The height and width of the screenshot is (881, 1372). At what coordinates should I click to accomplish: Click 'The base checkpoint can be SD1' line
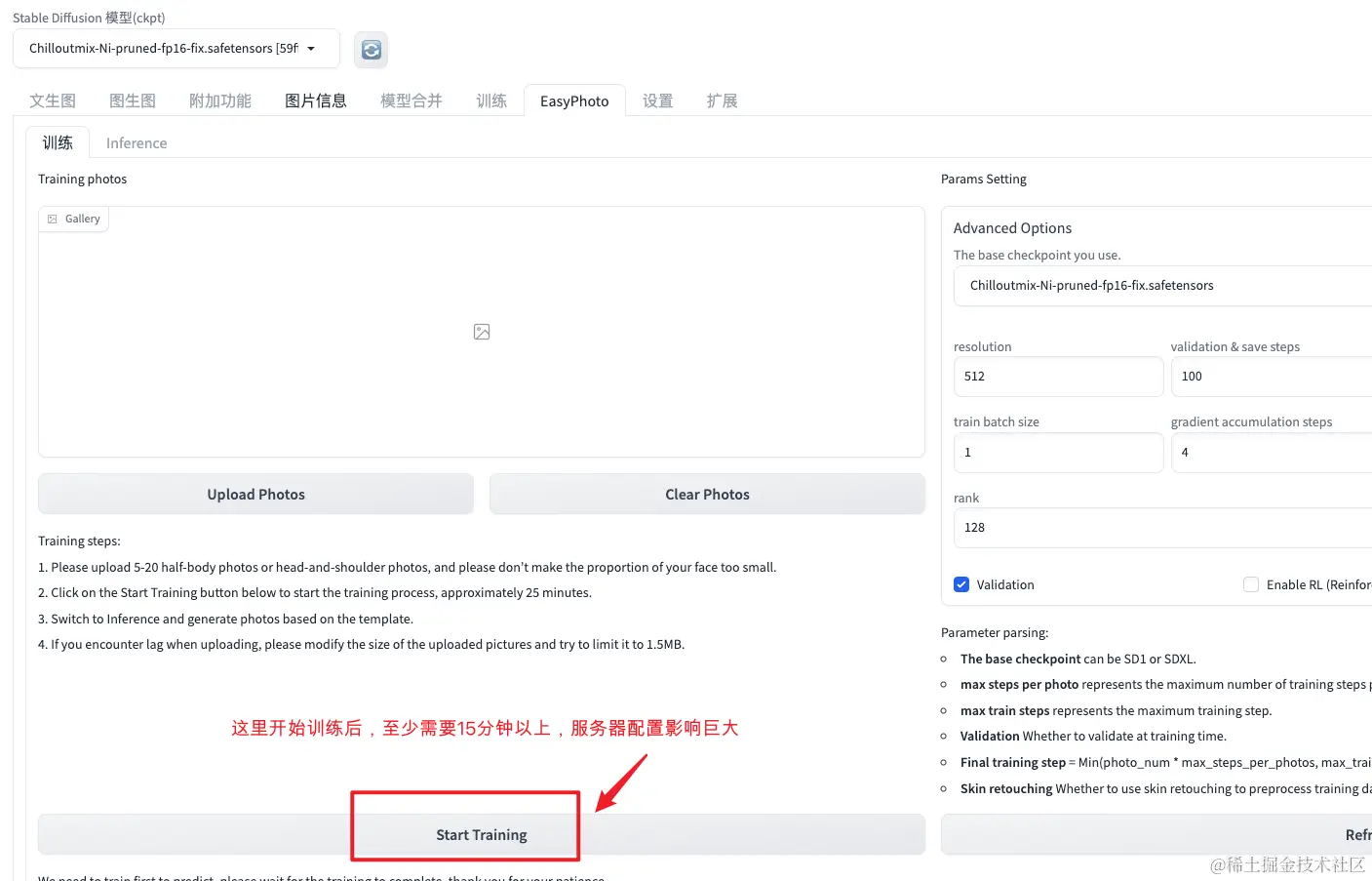[x=1078, y=660]
